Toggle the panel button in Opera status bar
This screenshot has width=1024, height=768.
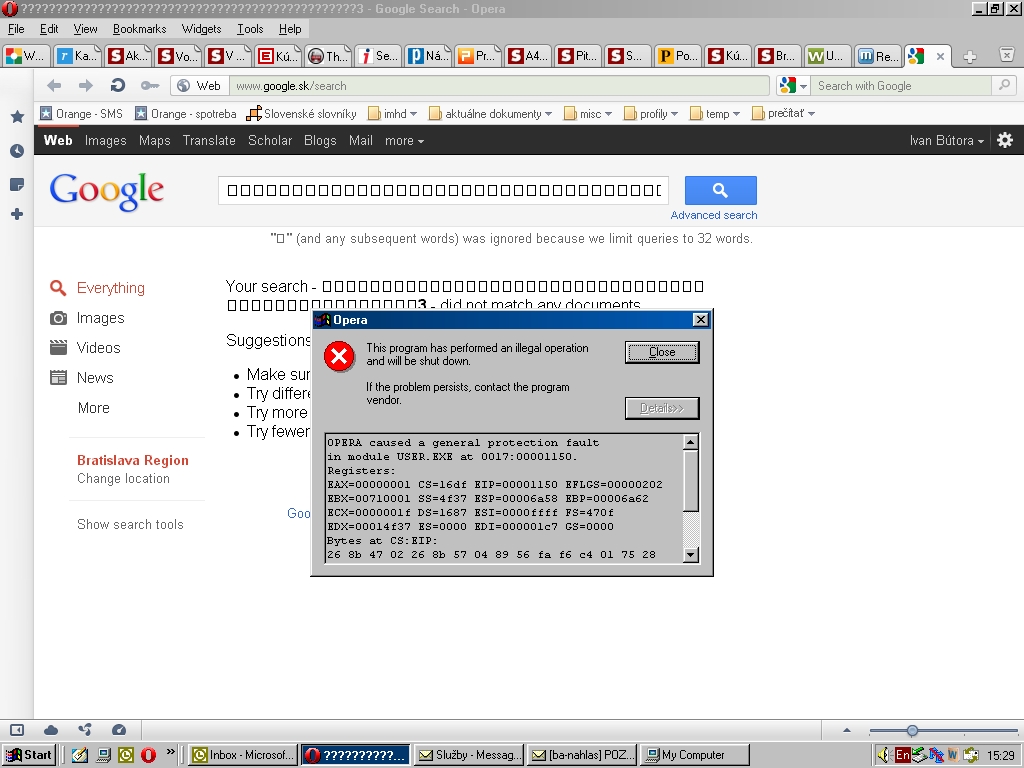point(17,730)
